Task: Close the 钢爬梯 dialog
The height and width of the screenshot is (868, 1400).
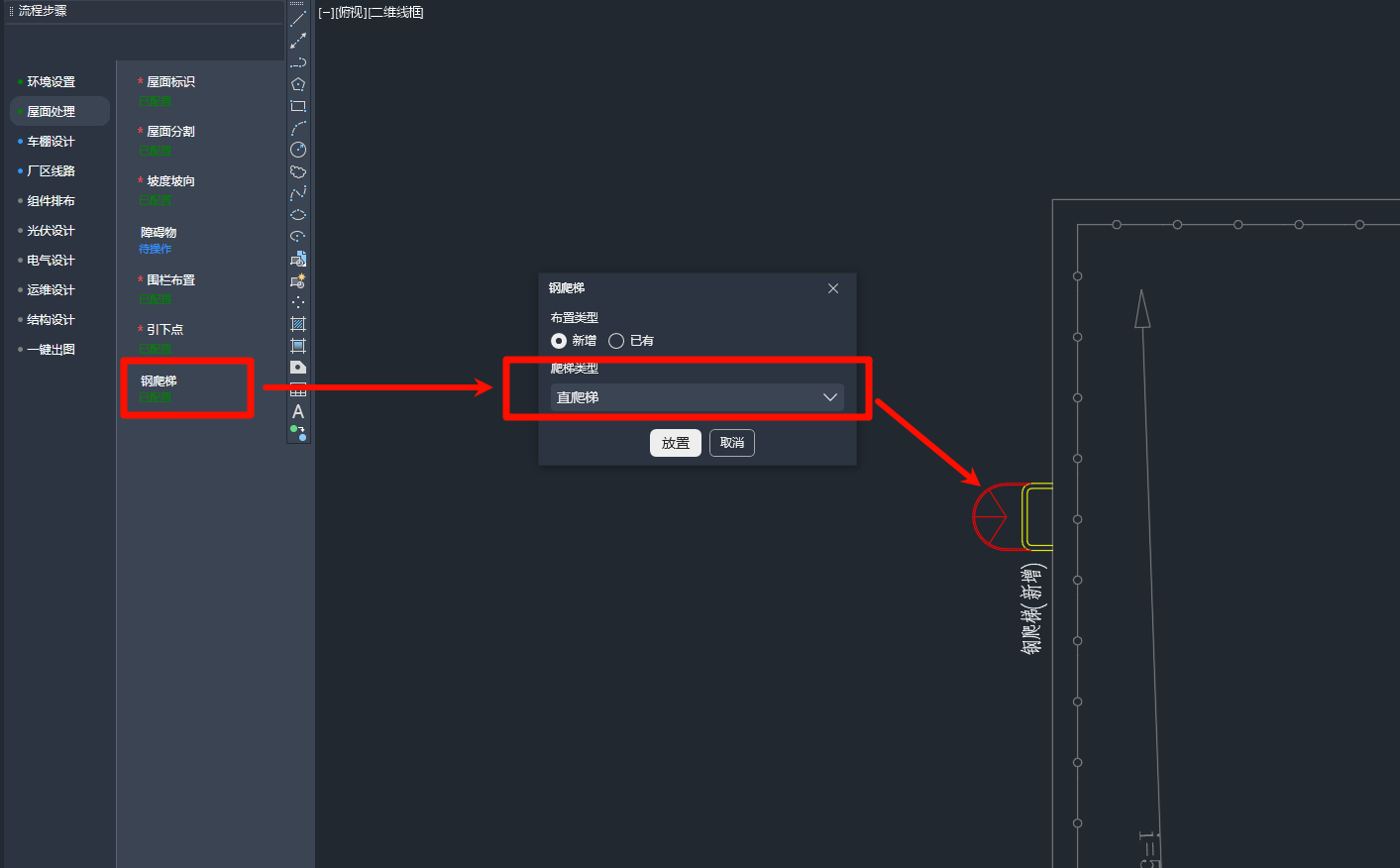Action: coord(833,288)
